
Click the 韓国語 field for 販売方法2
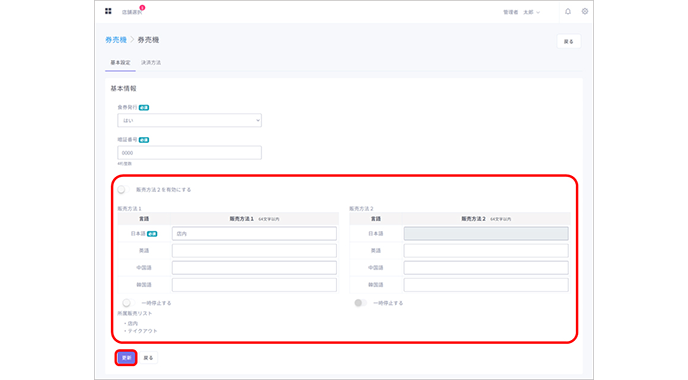click(486, 285)
